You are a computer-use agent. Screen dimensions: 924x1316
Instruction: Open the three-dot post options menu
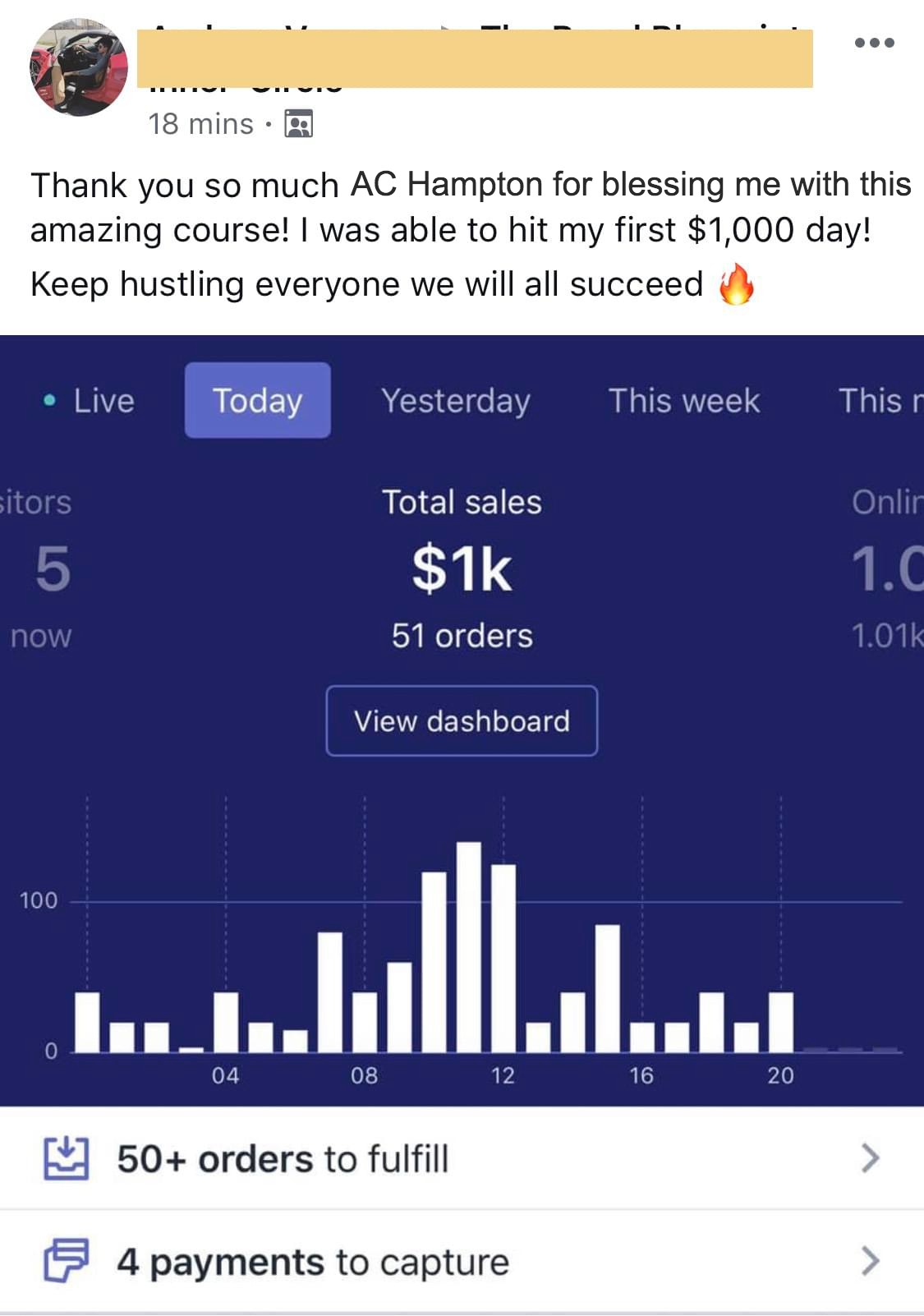point(874,43)
